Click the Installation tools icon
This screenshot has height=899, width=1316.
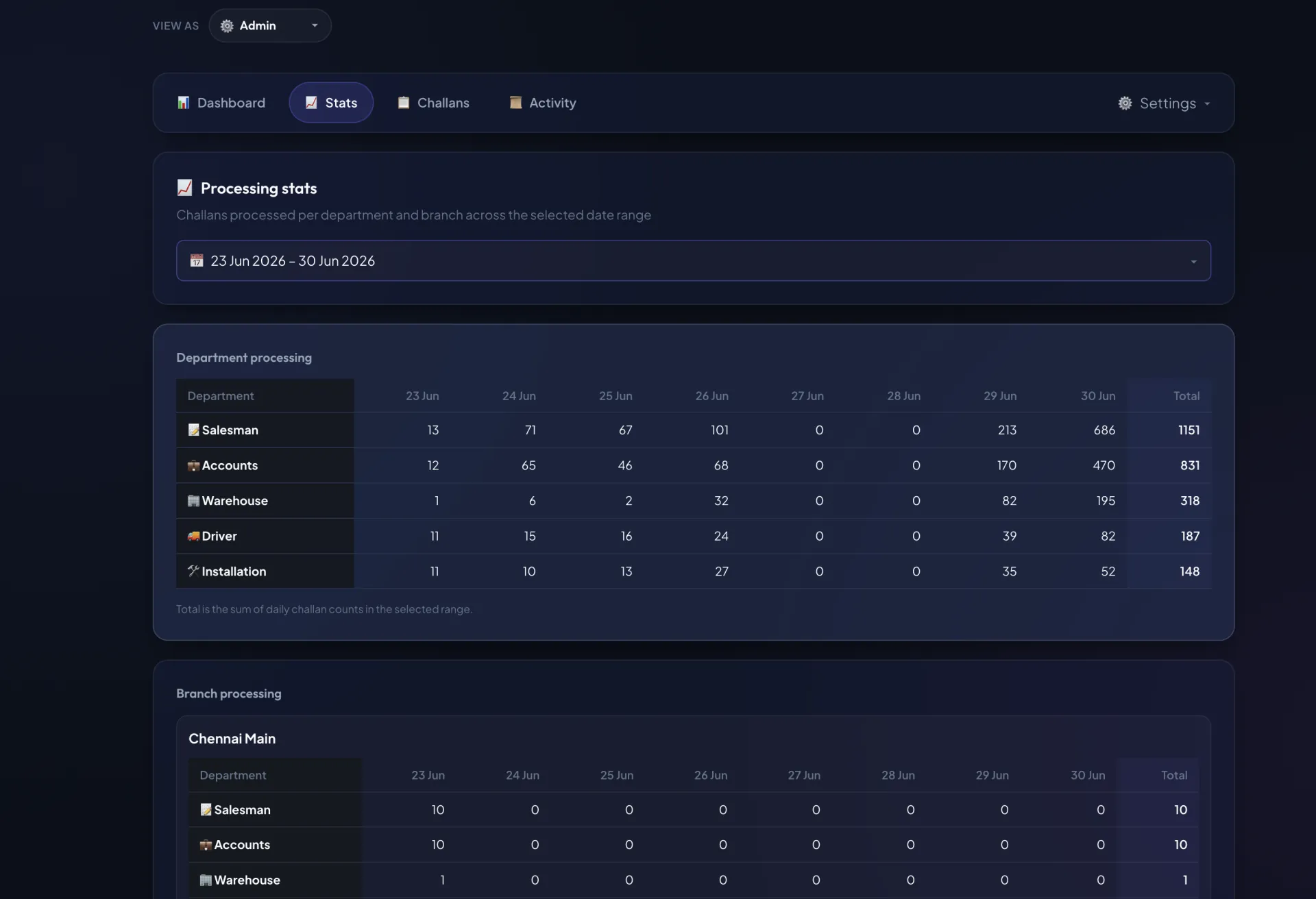(193, 571)
